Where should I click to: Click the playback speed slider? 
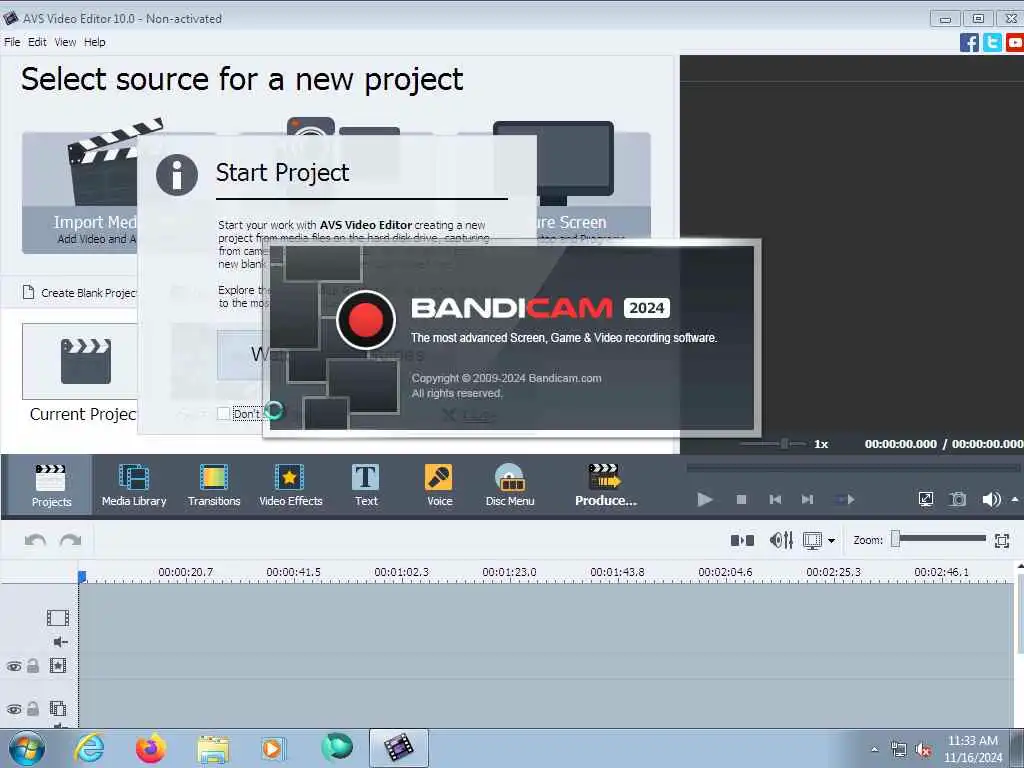pos(784,443)
